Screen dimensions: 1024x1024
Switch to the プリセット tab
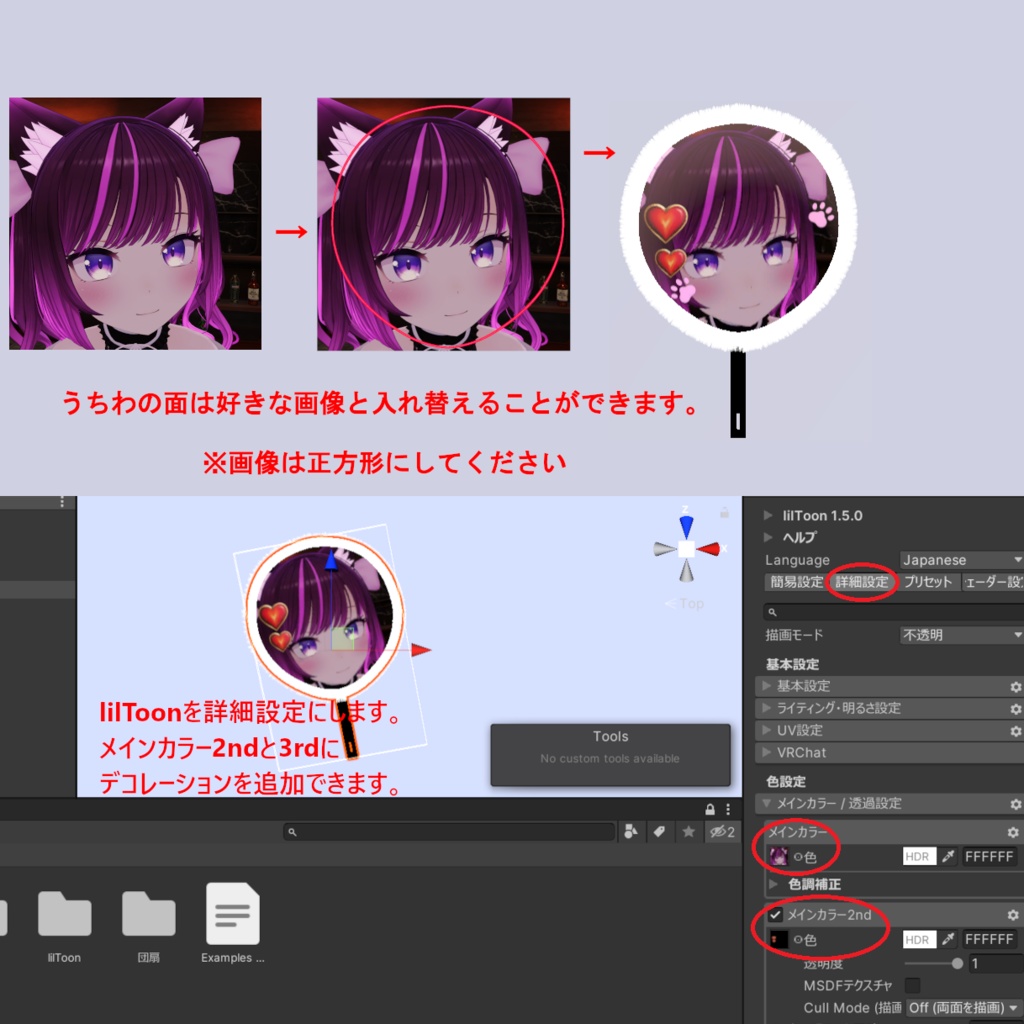point(928,582)
